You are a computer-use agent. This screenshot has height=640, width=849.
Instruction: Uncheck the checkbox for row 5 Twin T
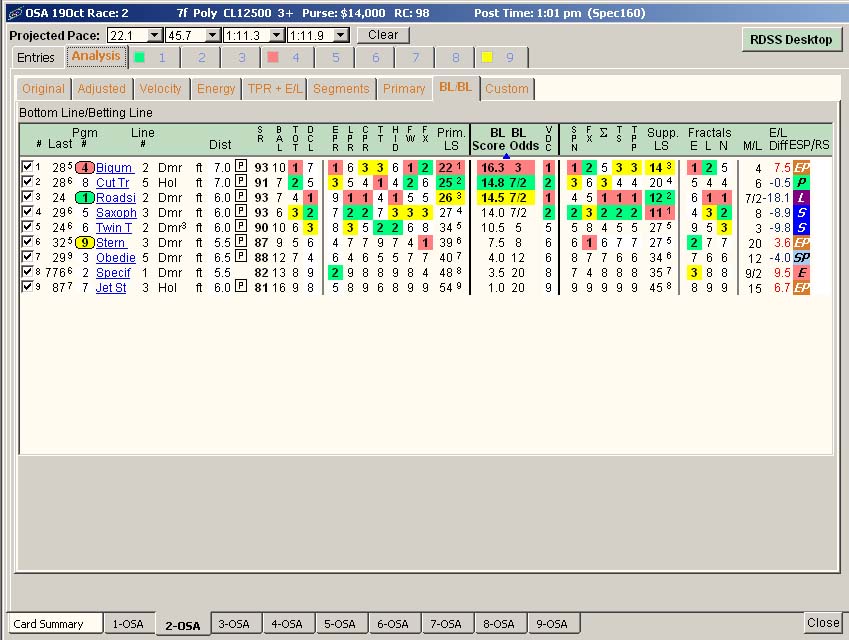(27, 226)
